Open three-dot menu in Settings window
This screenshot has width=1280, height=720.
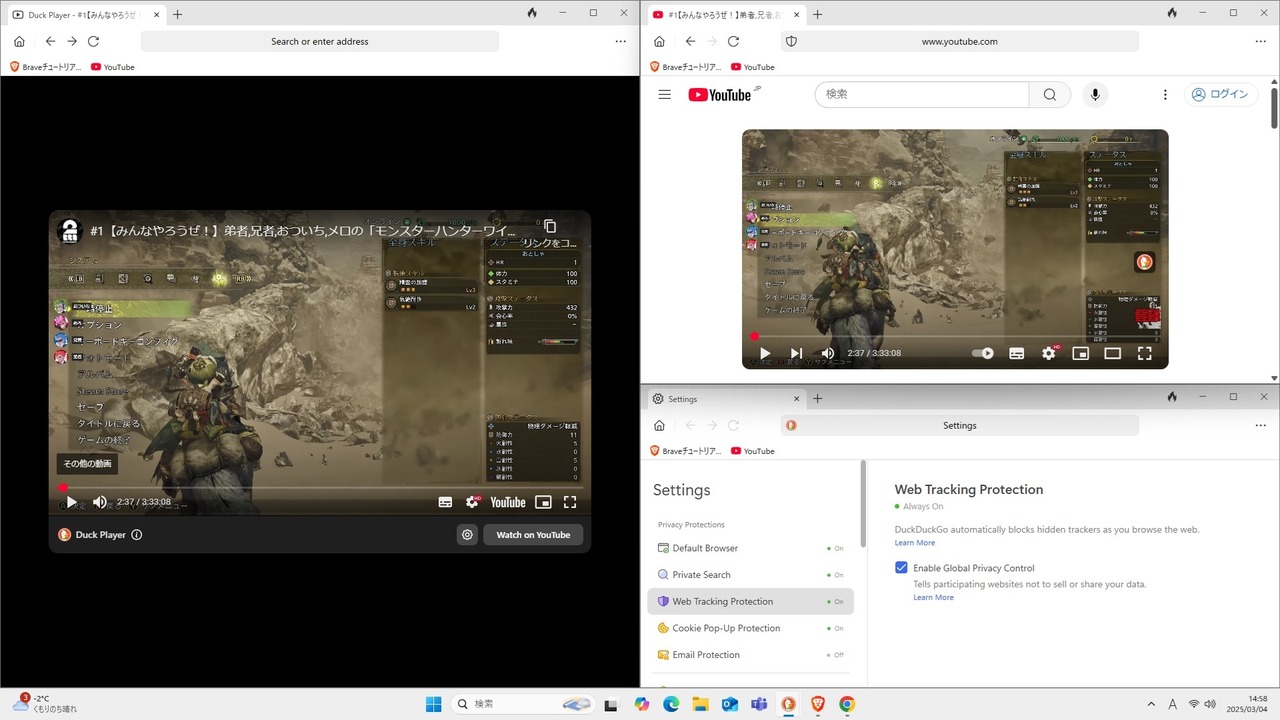point(1260,425)
